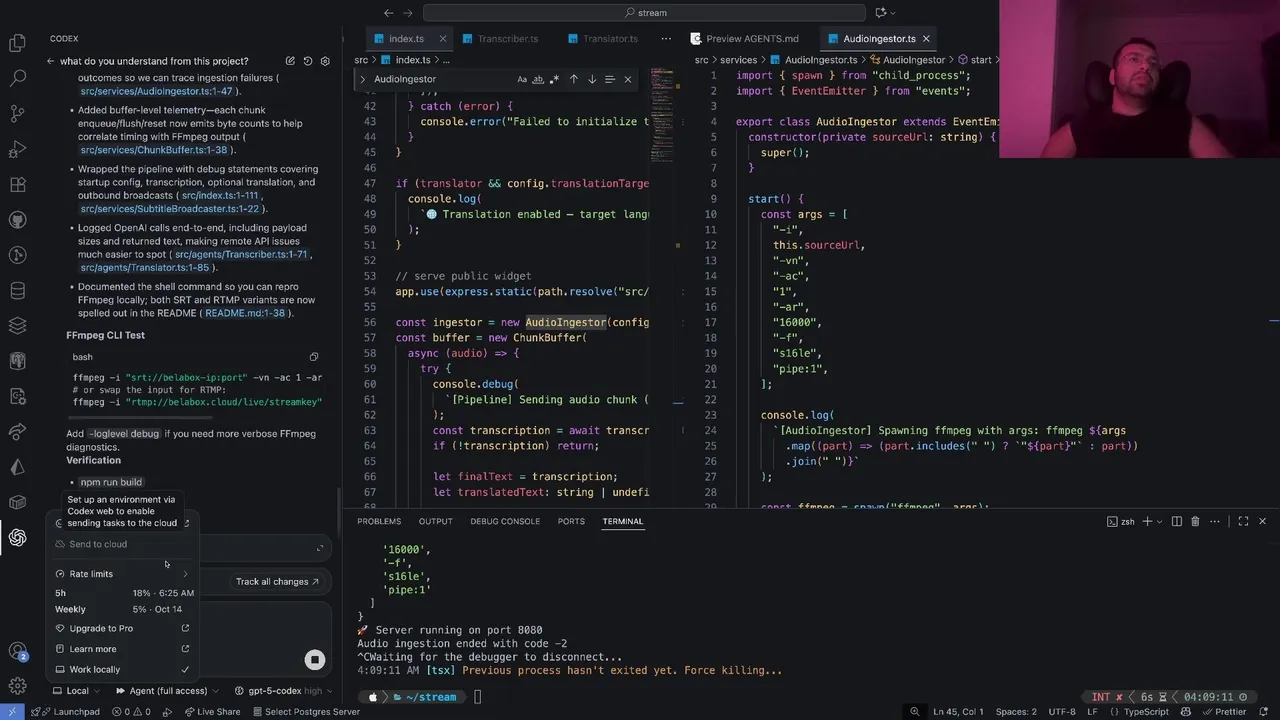Open the Explorer view in activity bar
The width and height of the screenshot is (1280, 720).
click(x=17, y=43)
